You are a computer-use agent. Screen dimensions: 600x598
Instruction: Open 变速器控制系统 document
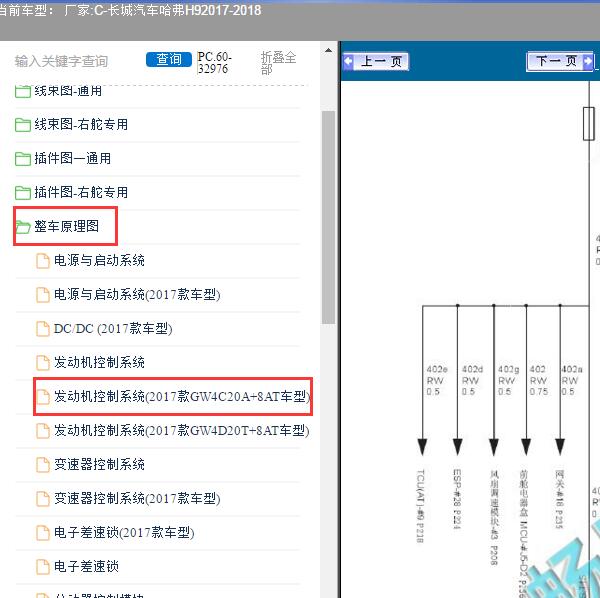(x=99, y=464)
